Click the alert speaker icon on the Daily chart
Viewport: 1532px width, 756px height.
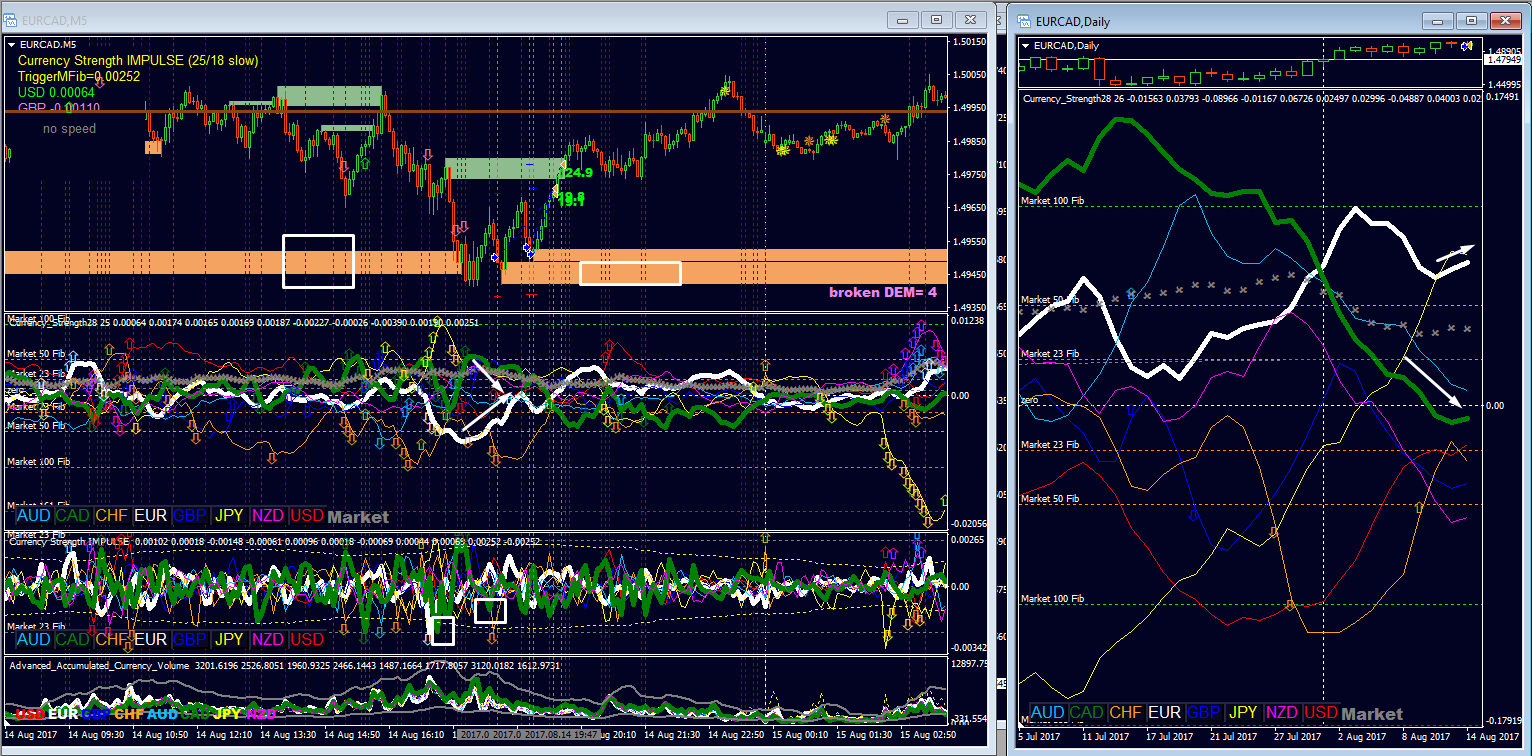(x=1466, y=46)
